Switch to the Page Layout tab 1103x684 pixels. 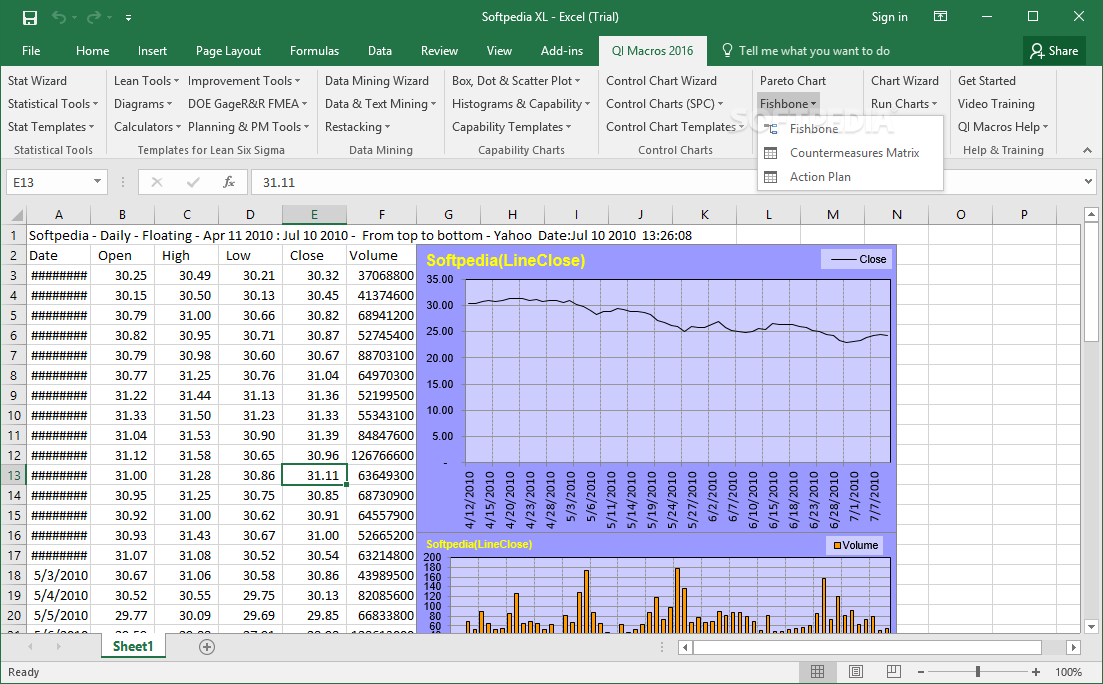point(228,51)
